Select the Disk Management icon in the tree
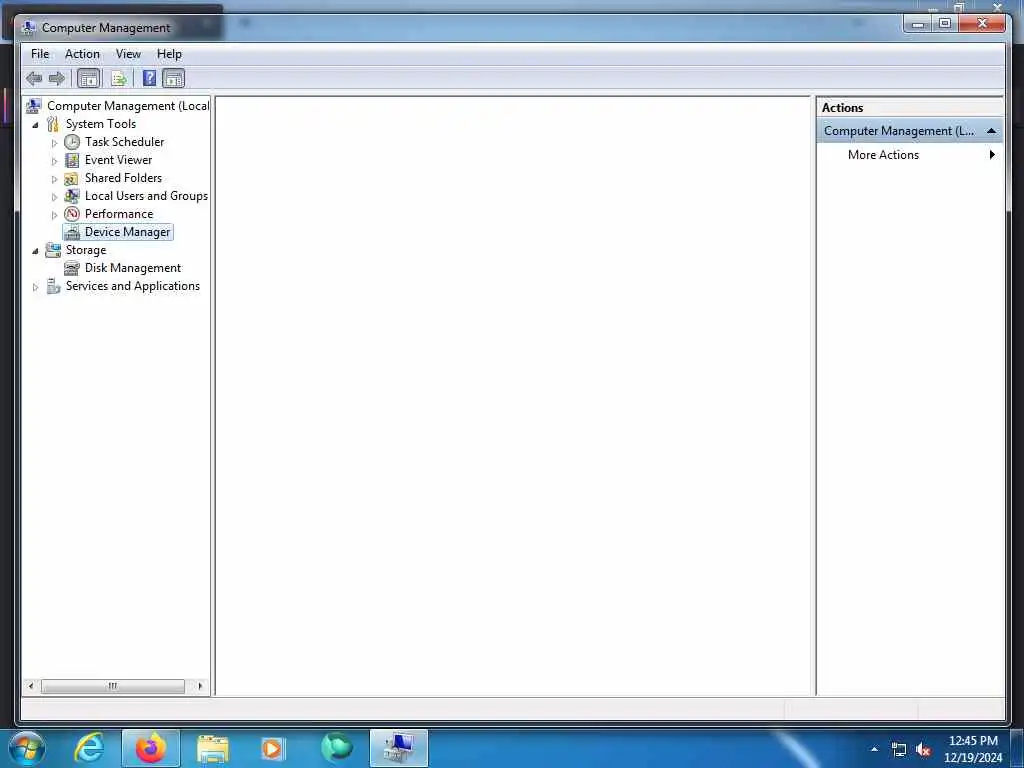1024x768 pixels. [72, 268]
